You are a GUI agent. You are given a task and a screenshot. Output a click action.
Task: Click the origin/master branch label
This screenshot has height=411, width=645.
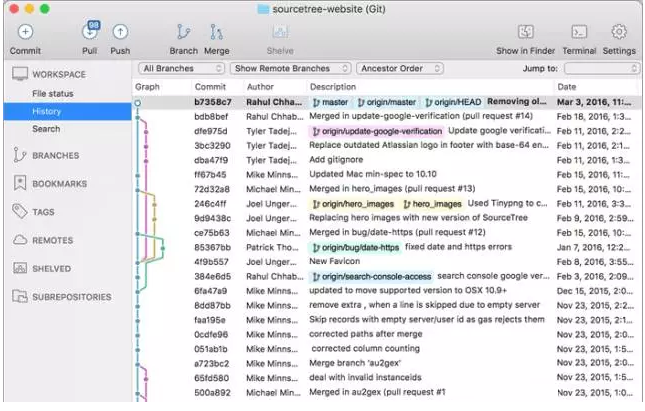[x=387, y=102]
